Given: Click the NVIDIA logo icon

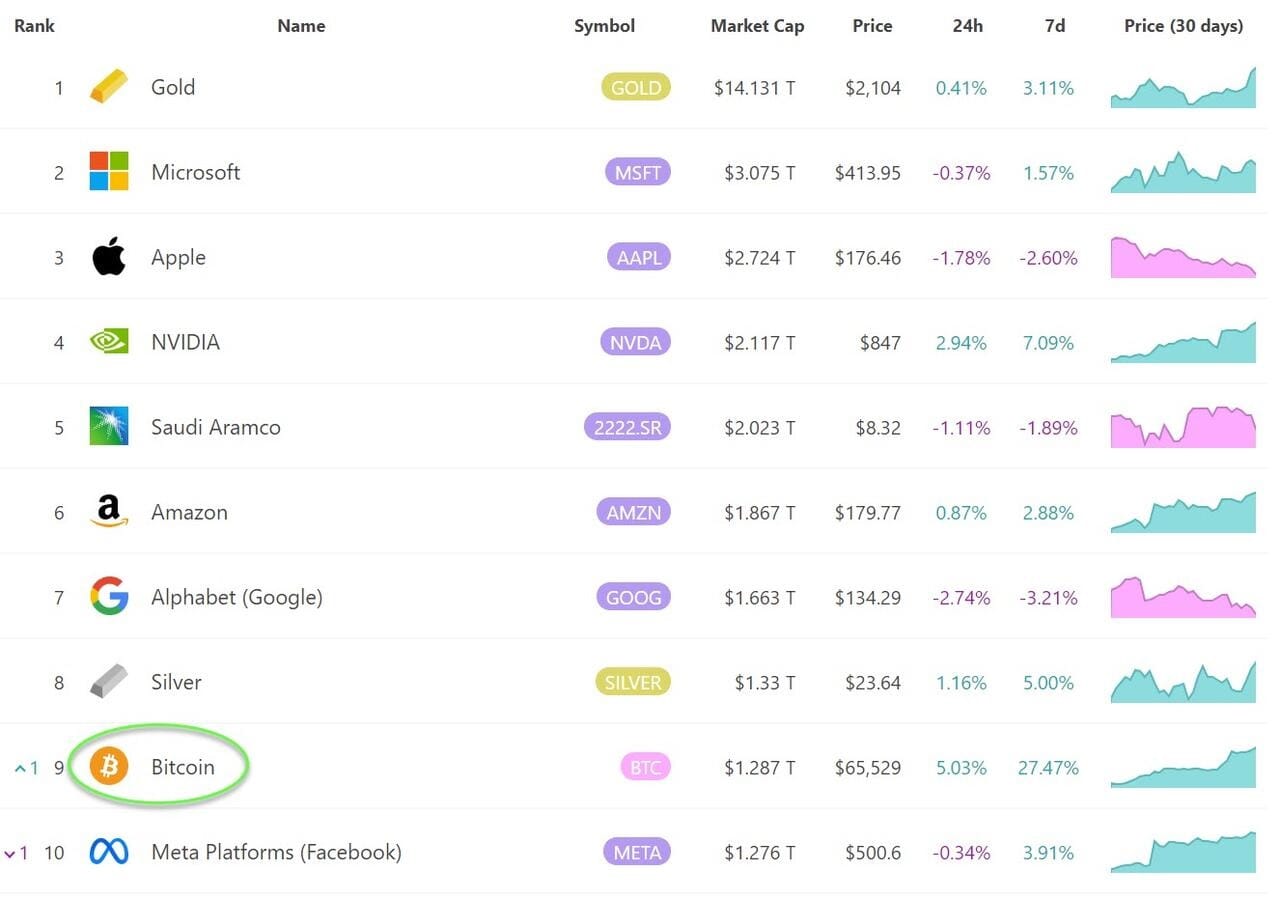Looking at the screenshot, I should [x=109, y=342].
